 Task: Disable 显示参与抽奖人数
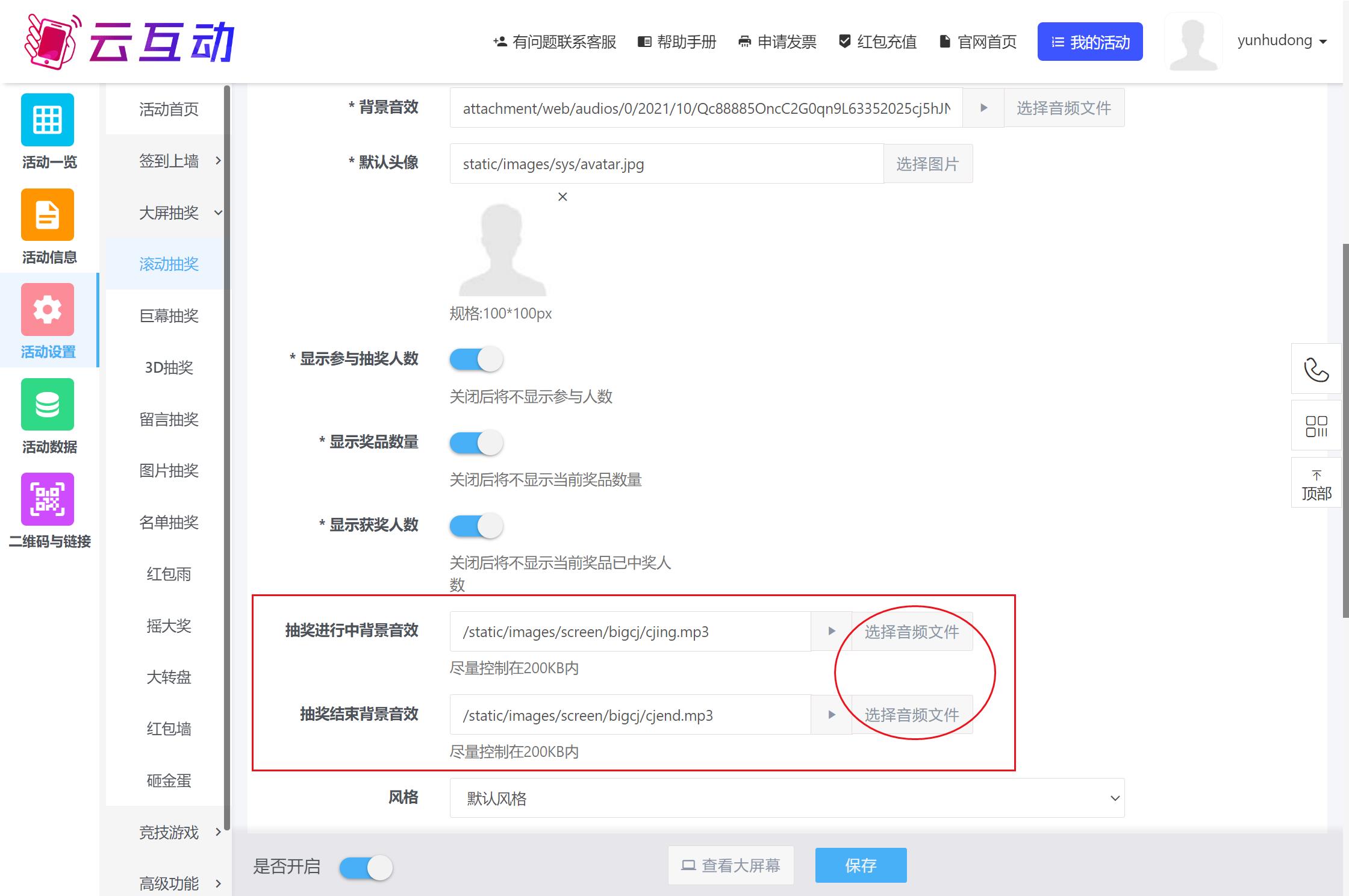[476, 358]
